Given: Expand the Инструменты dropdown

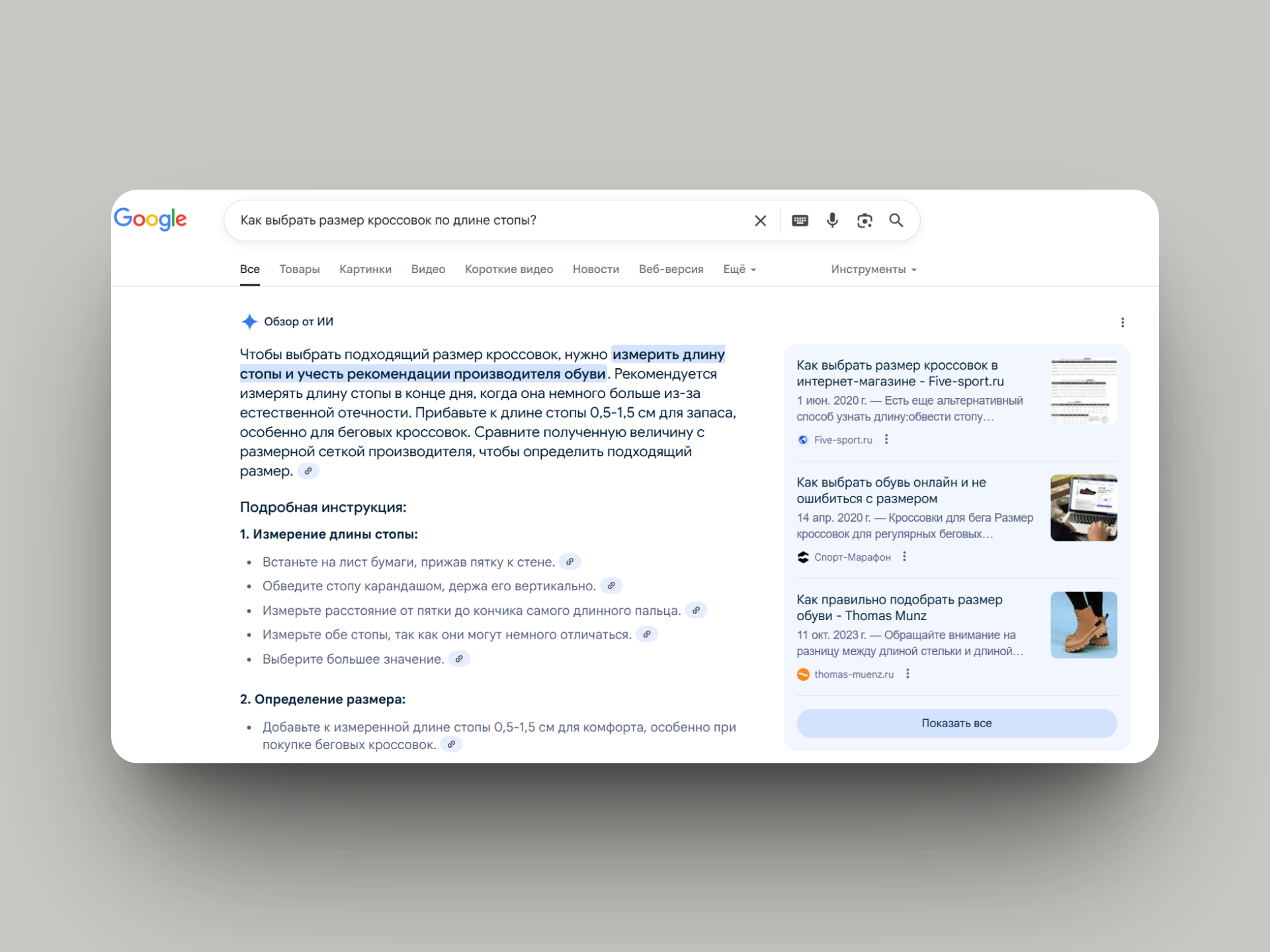Looking at the screenshot, I should 873,269.
